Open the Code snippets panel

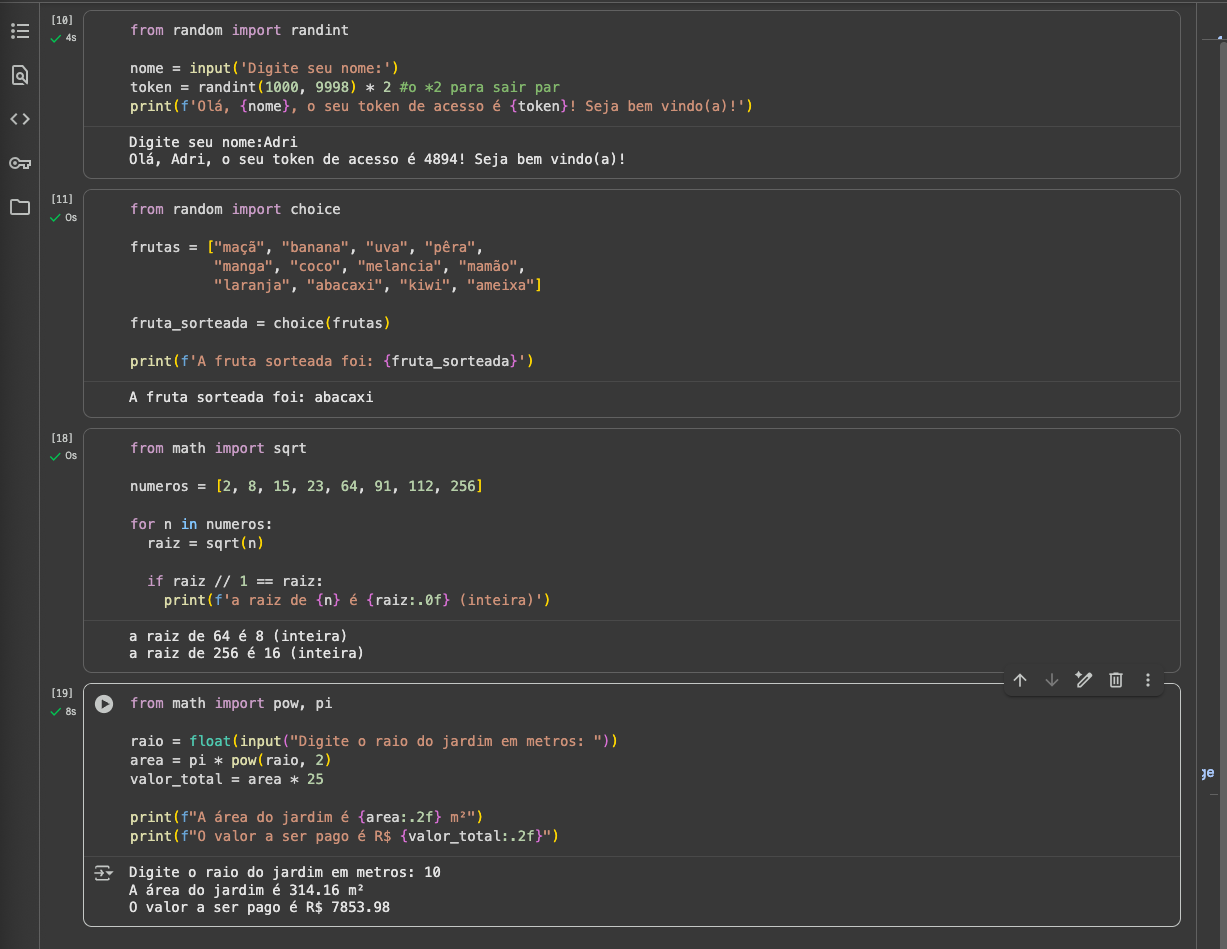tap(19, 119)
